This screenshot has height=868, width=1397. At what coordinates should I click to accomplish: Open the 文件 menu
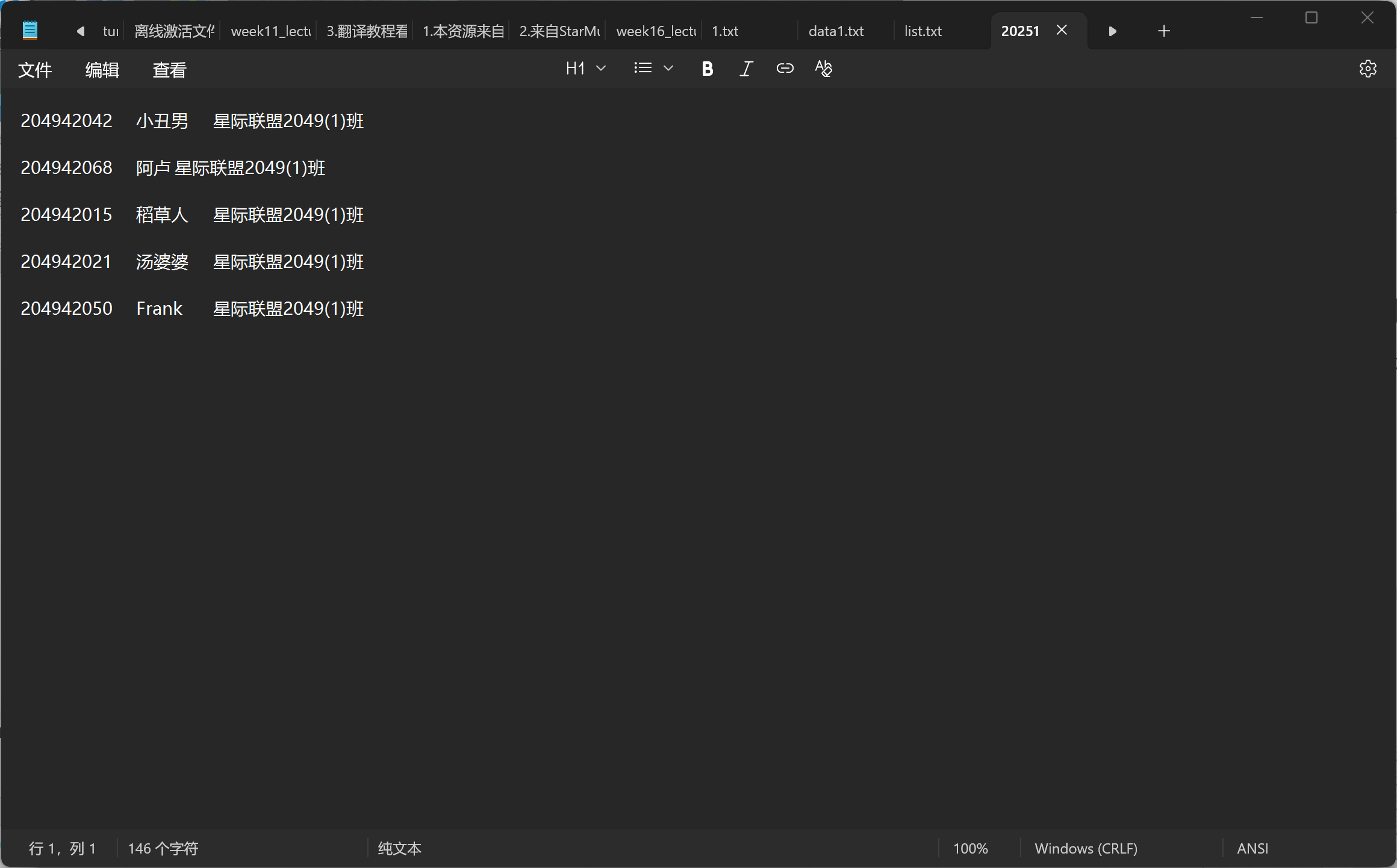click(35, 69)
